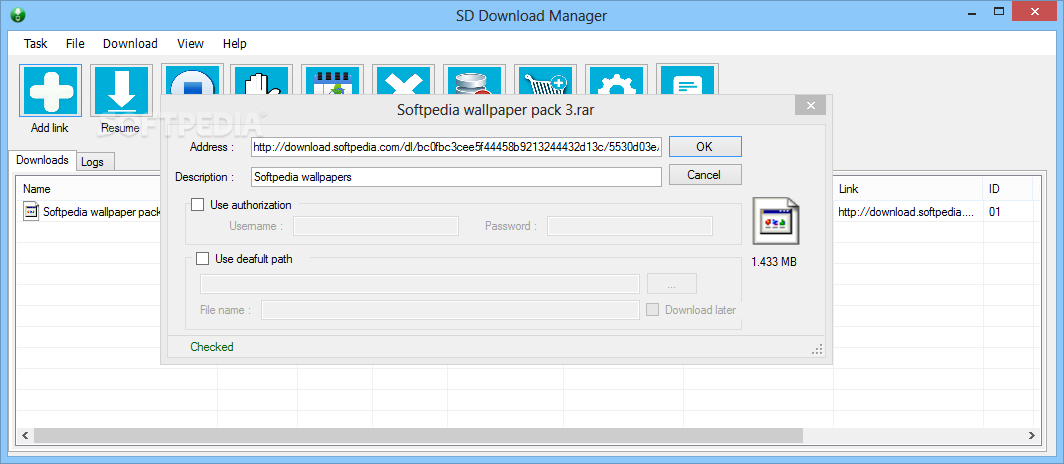The height and width of the screenshot is (464, 1064).
Task: Click the calendar schedule toolbar icon
Action: (x=333, y=81)
